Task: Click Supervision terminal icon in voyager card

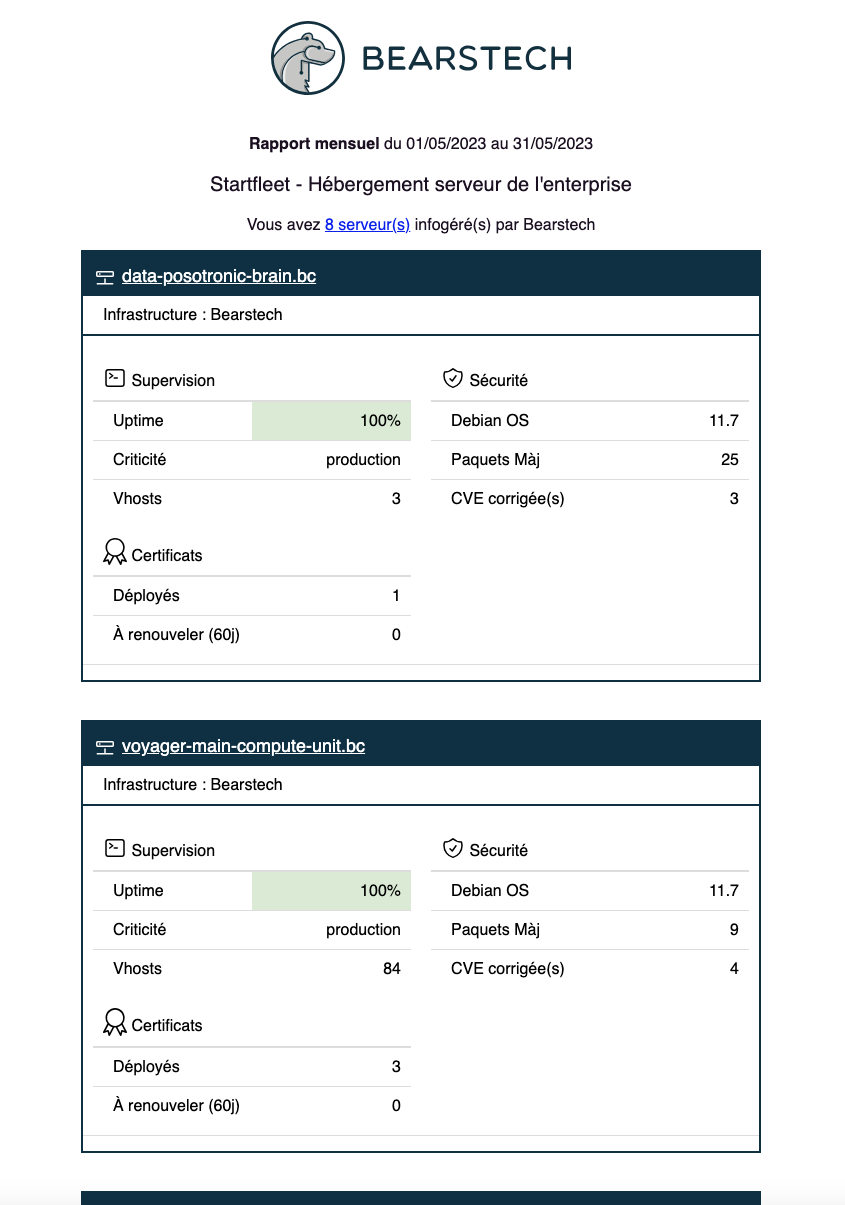Action: [x=115, y=849]
